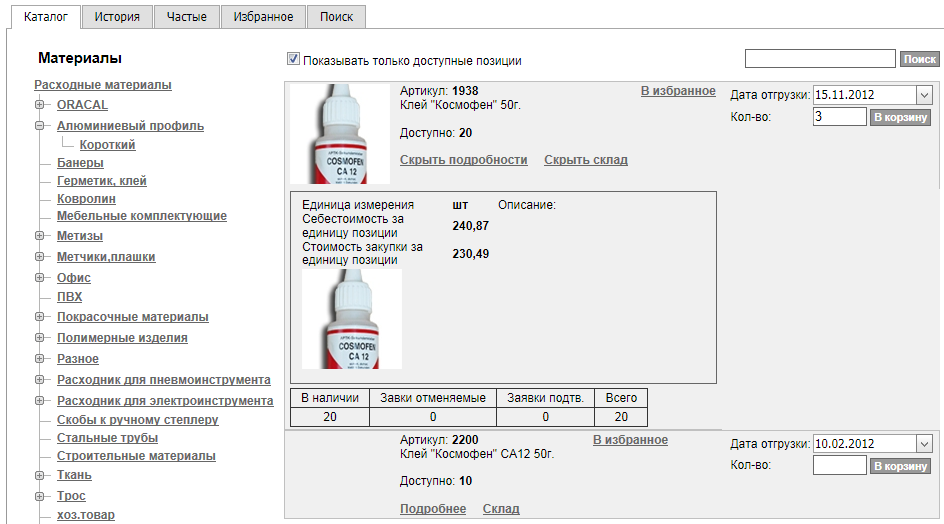Expand the ORACAL tree node
The width and height of the screenshot is (944, 524).
[x=40, y=105]
